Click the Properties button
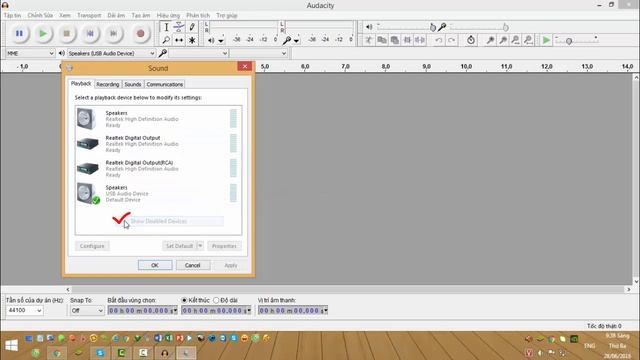 (x=224, y=246)
